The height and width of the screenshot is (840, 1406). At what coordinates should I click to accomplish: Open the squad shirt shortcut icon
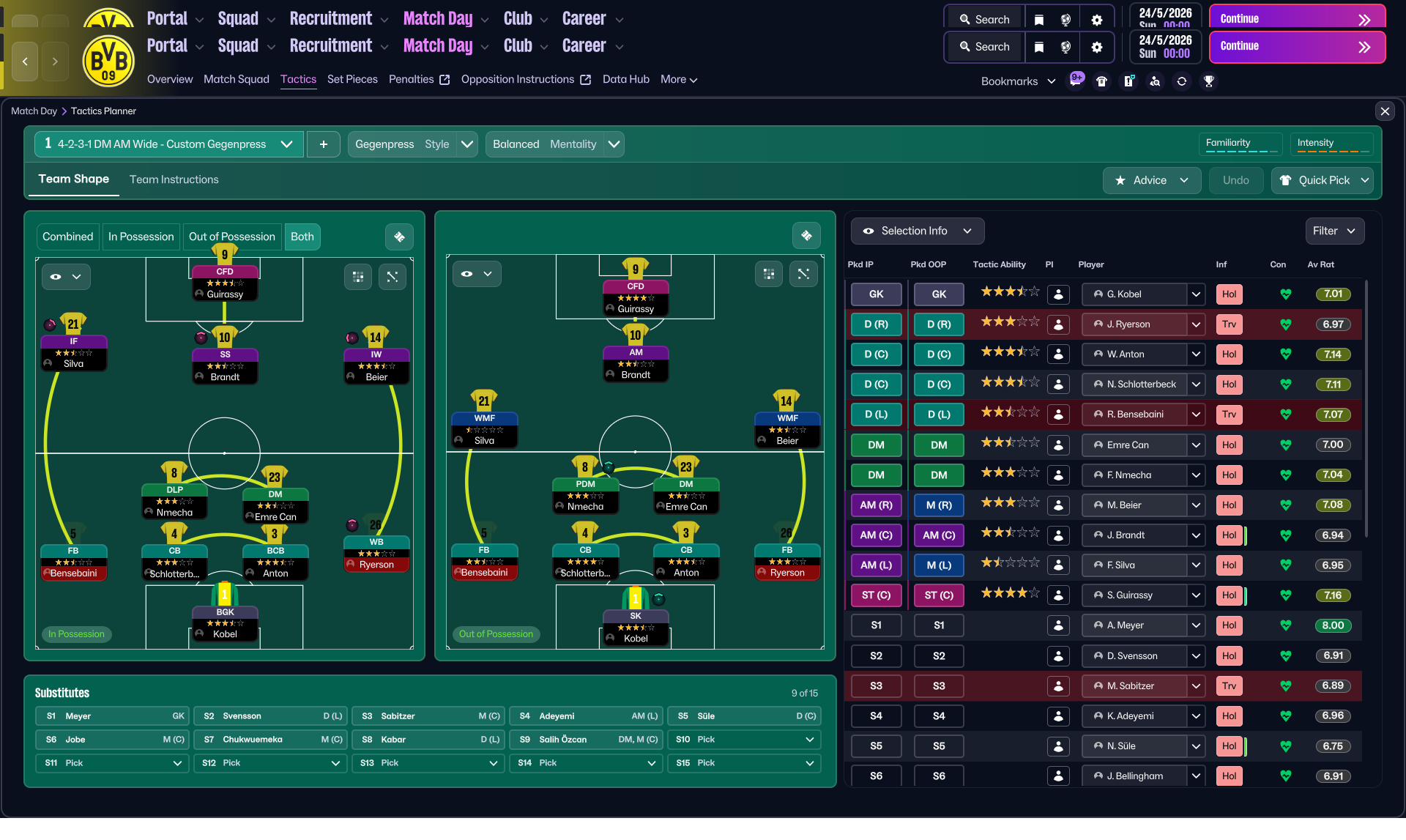[1102, 81]
